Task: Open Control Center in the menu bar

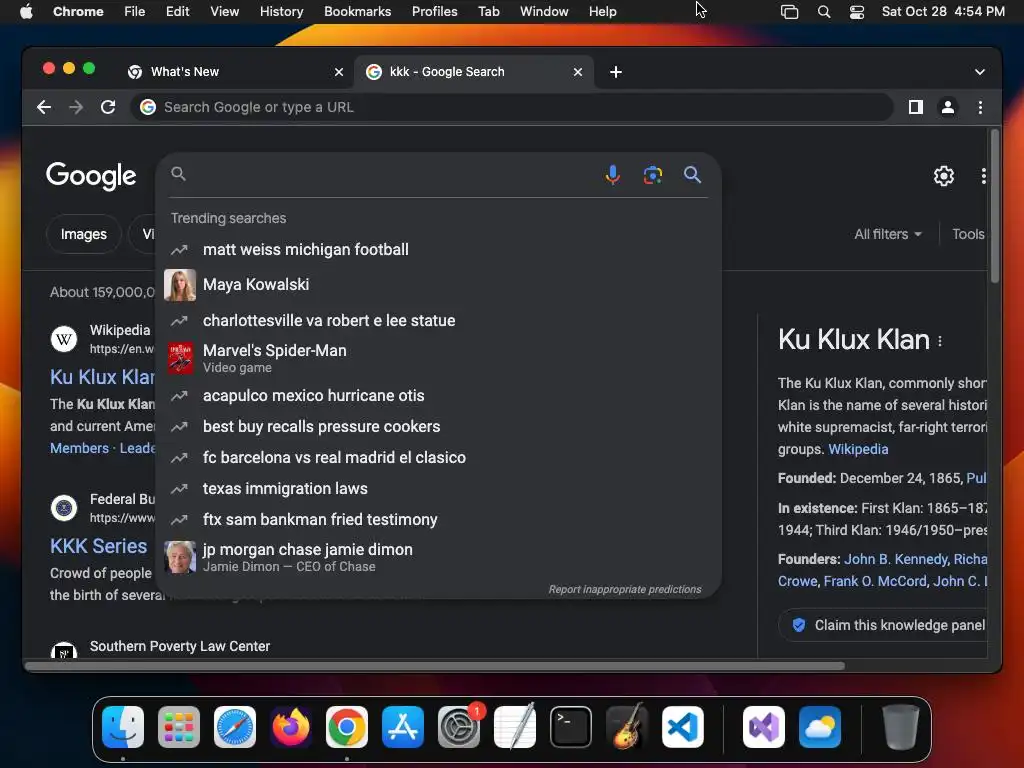Action: pos(857,11)
